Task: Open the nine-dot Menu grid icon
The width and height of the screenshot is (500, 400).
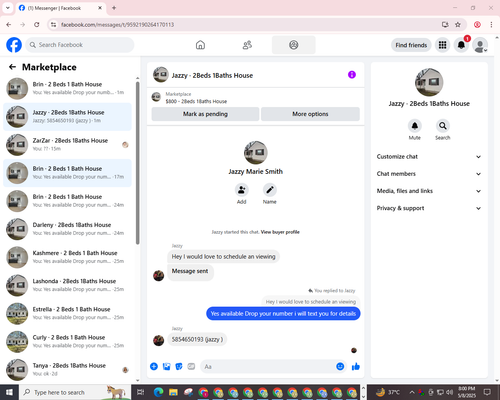Action: pos(442,45)
